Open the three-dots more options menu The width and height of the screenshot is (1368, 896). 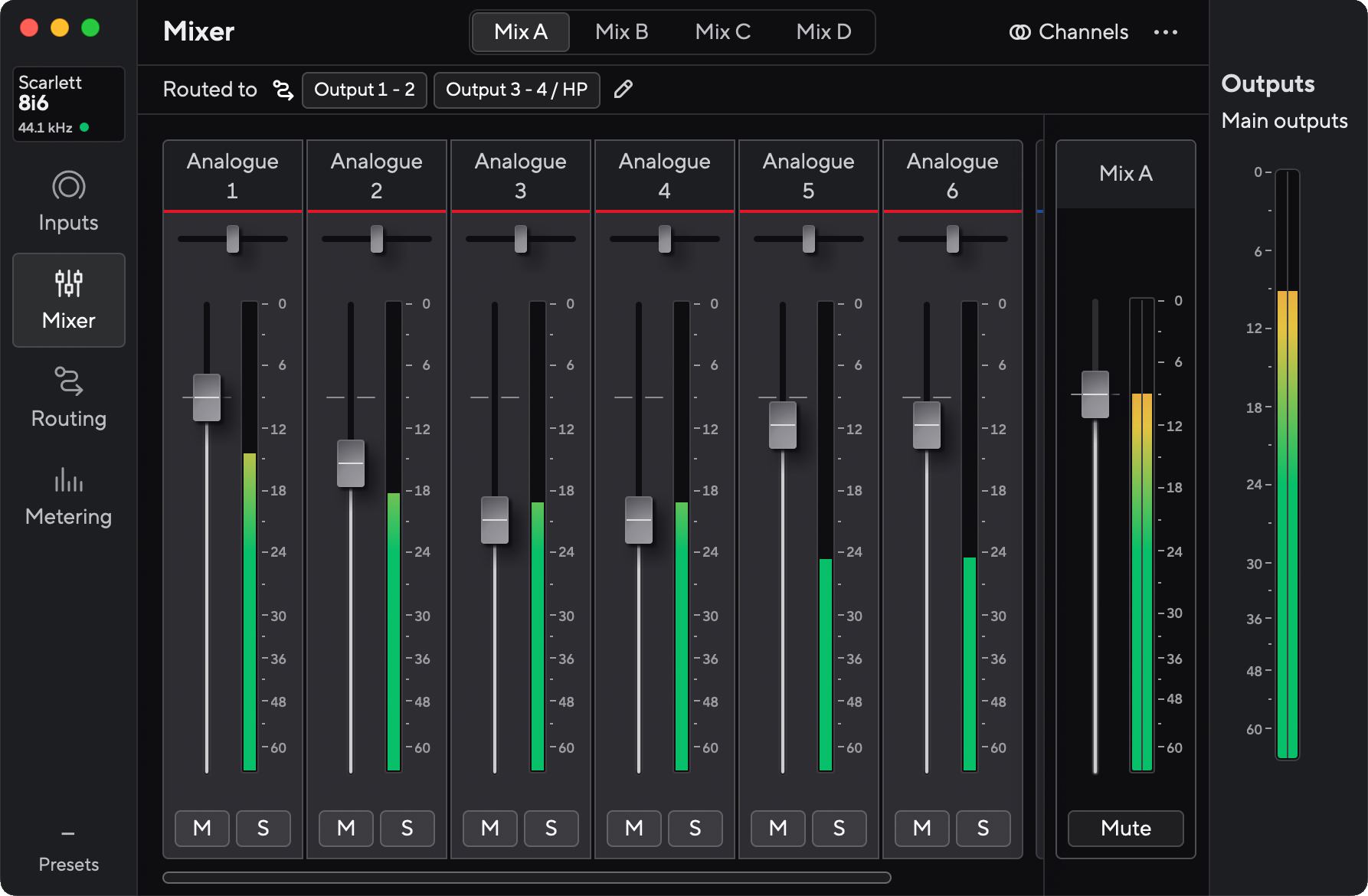(x=1166, y=32)
